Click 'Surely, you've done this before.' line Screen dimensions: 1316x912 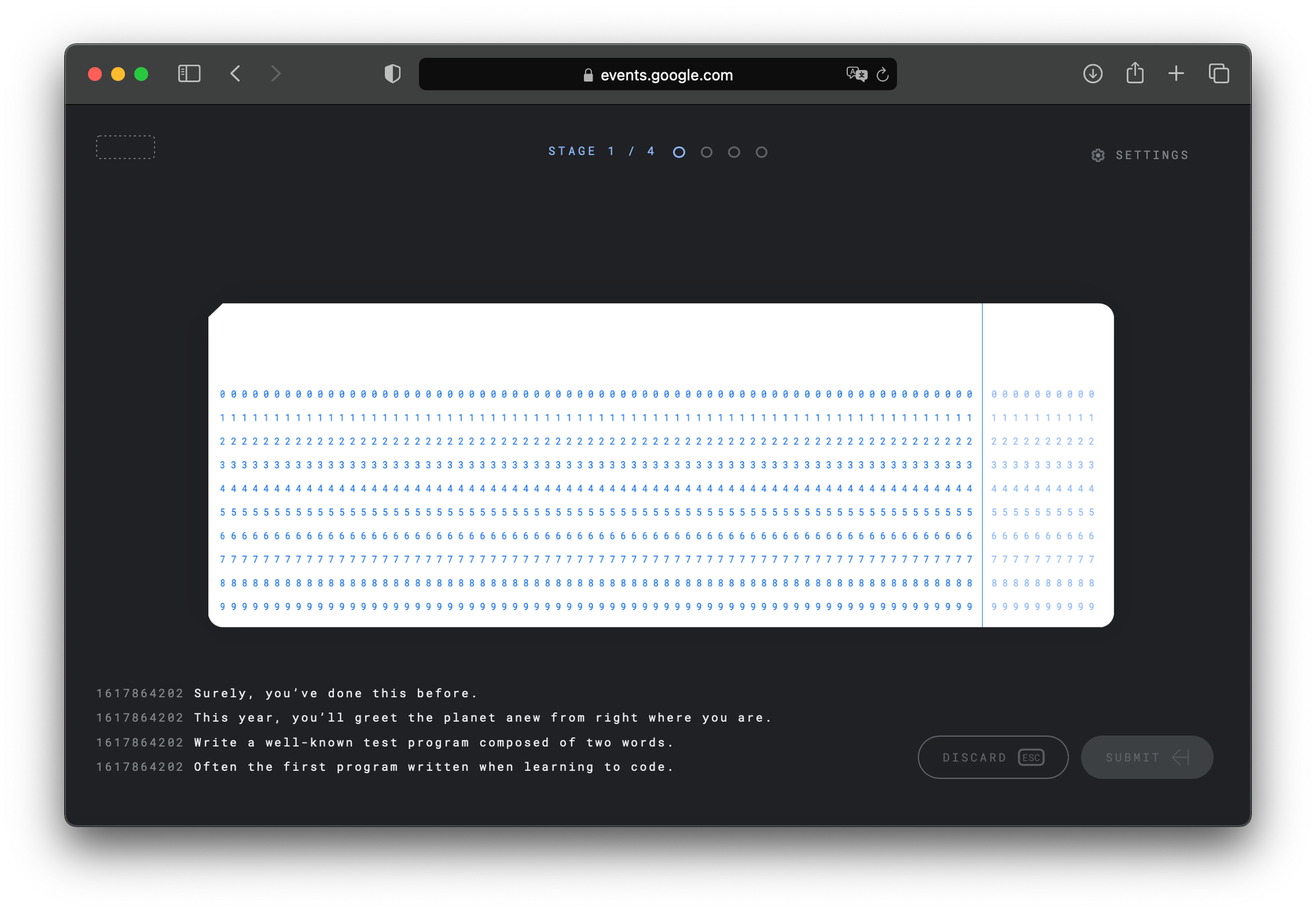point(336,693)
